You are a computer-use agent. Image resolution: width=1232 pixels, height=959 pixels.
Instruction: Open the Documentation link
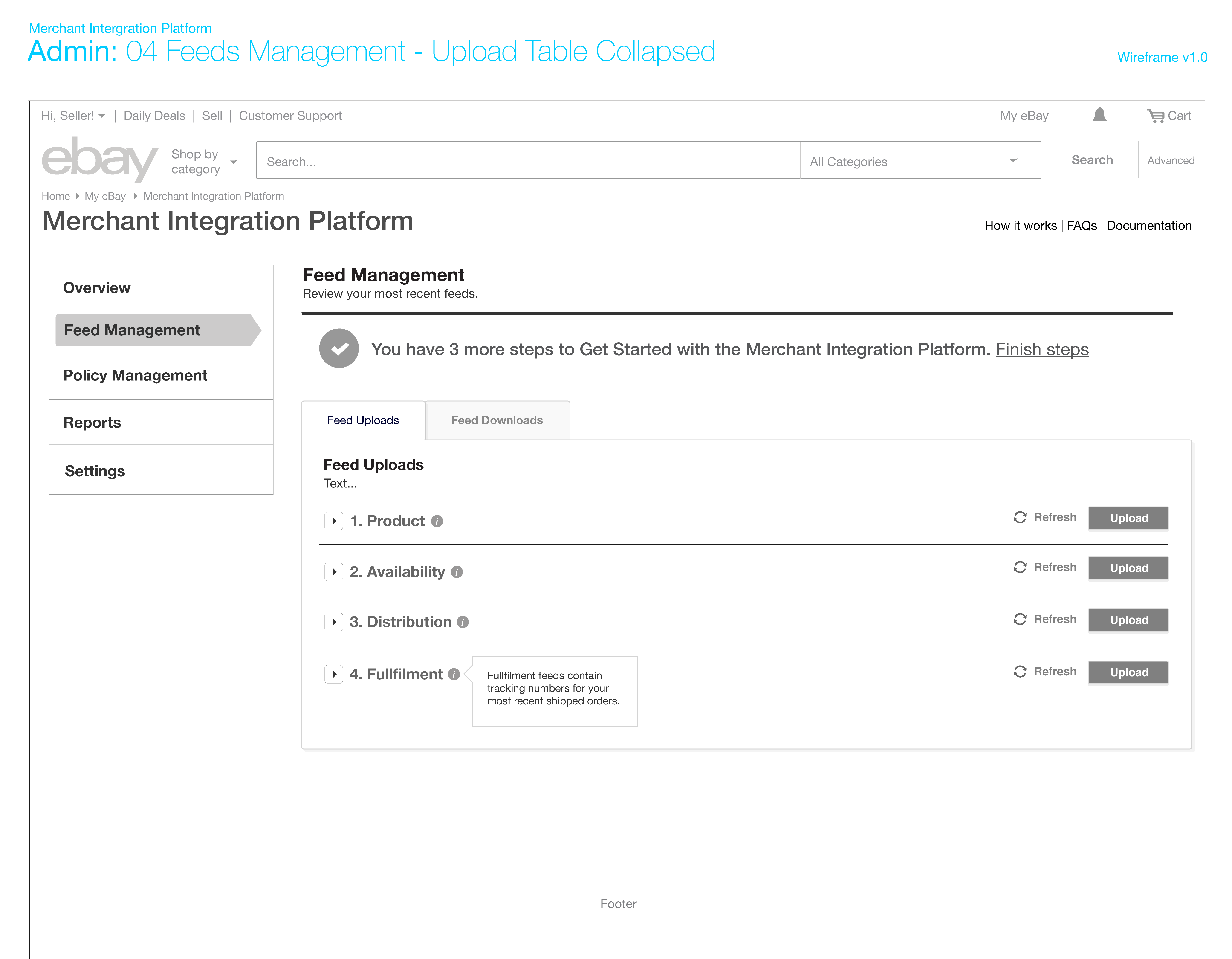[x=1149, y=226]
